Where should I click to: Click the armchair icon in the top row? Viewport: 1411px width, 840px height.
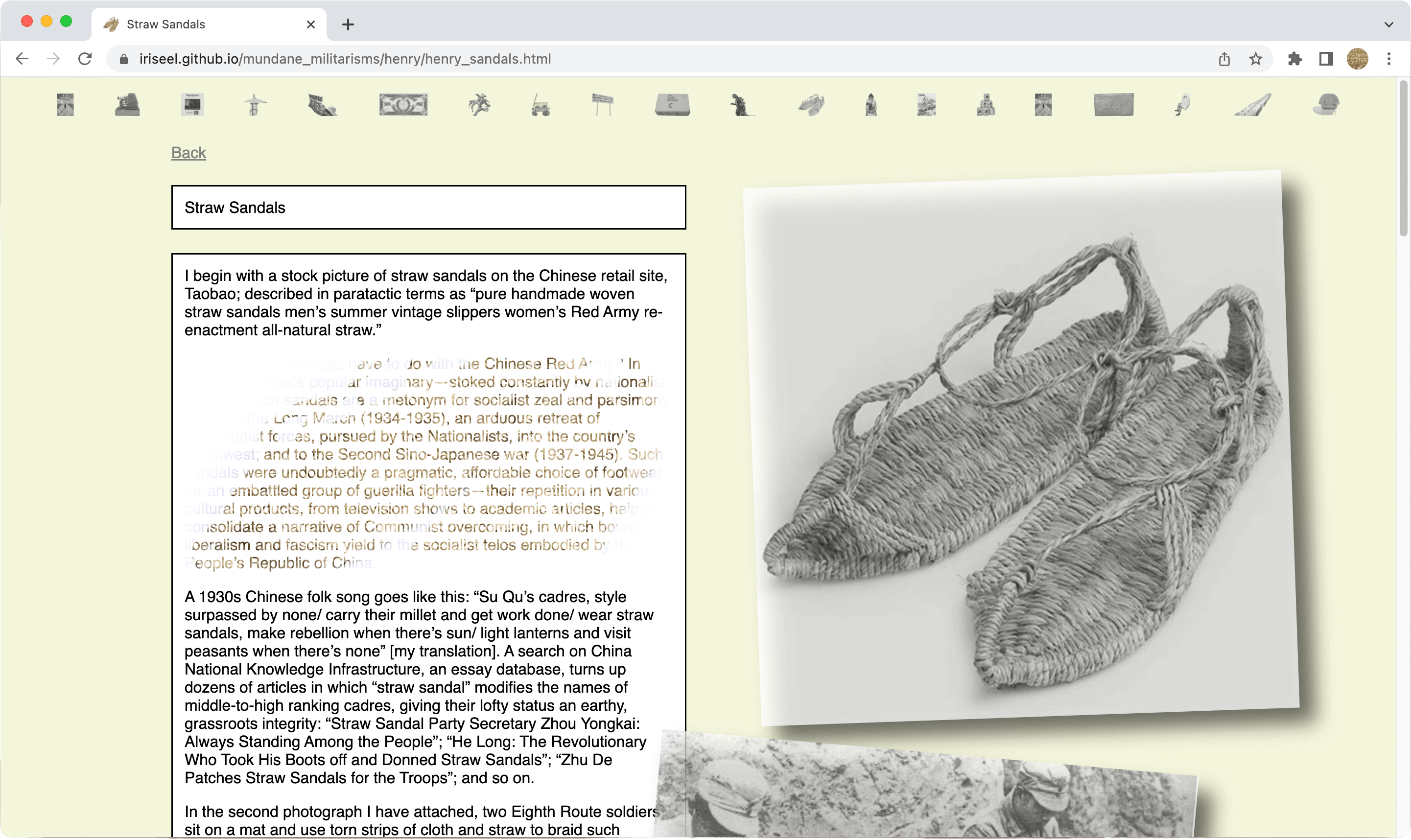[x=1325, y=105]
